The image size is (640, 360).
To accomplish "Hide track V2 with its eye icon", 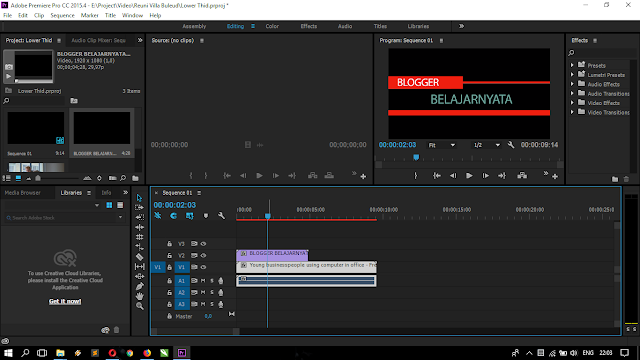I will point(203,256).
